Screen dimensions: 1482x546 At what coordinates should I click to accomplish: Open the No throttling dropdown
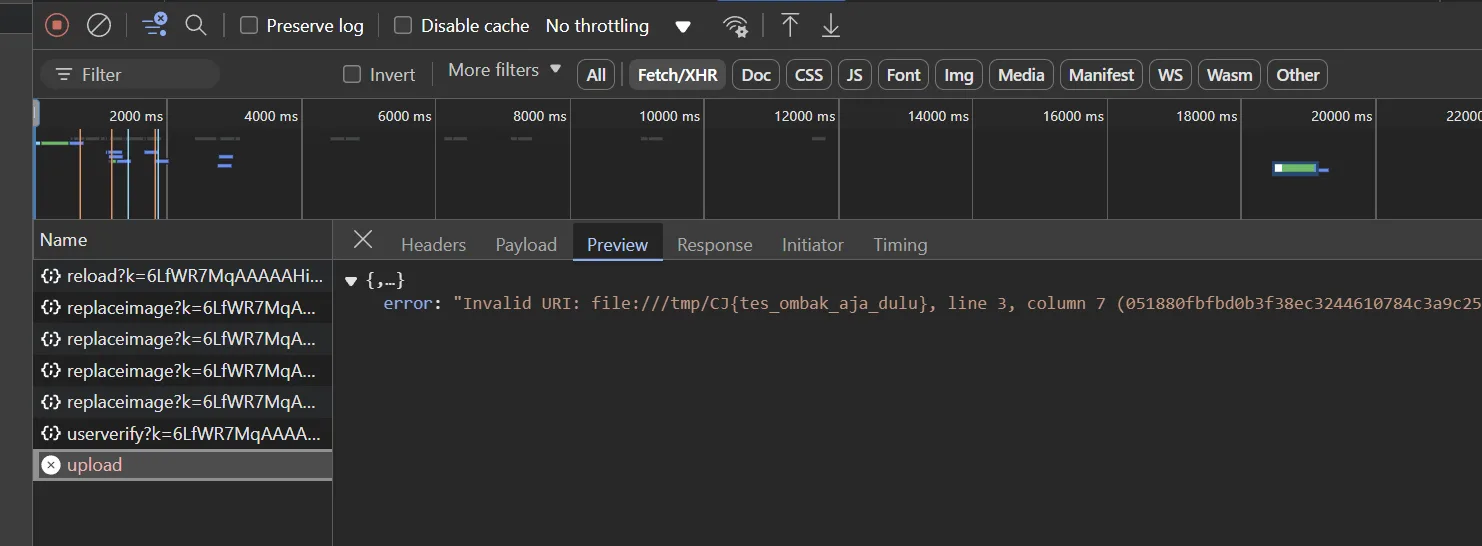tap(619, 26)
